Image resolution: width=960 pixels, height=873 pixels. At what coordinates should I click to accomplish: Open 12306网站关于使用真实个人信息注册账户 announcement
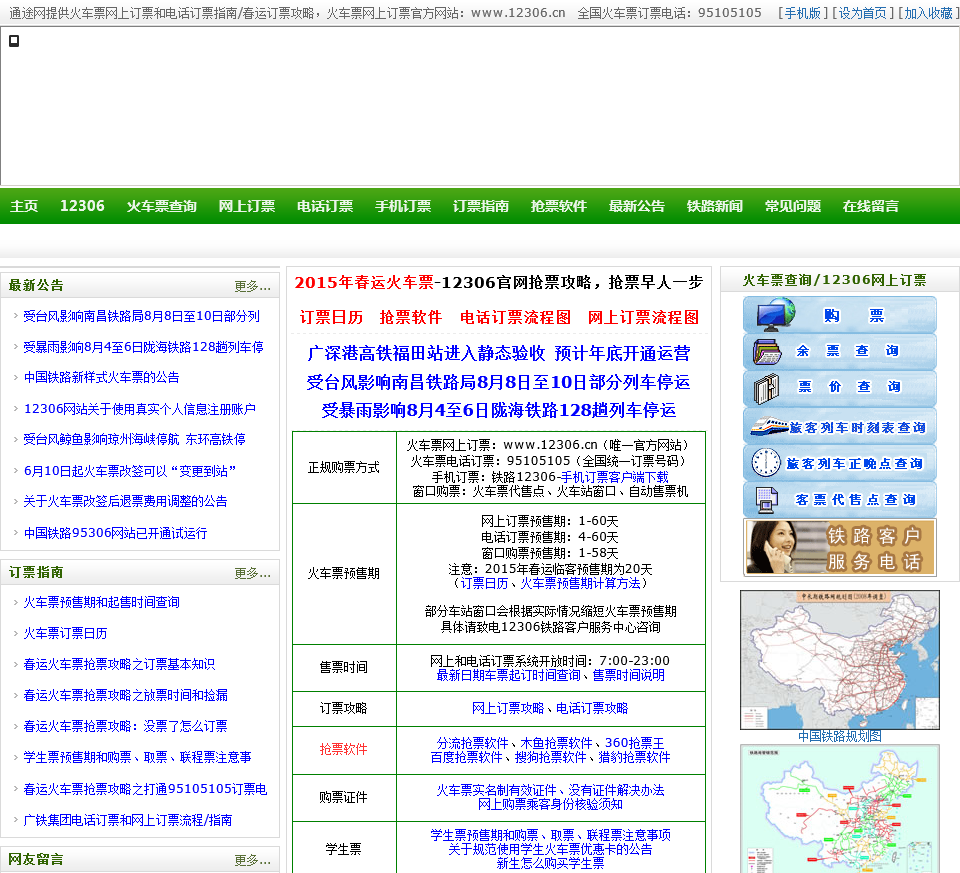[140, 409]
